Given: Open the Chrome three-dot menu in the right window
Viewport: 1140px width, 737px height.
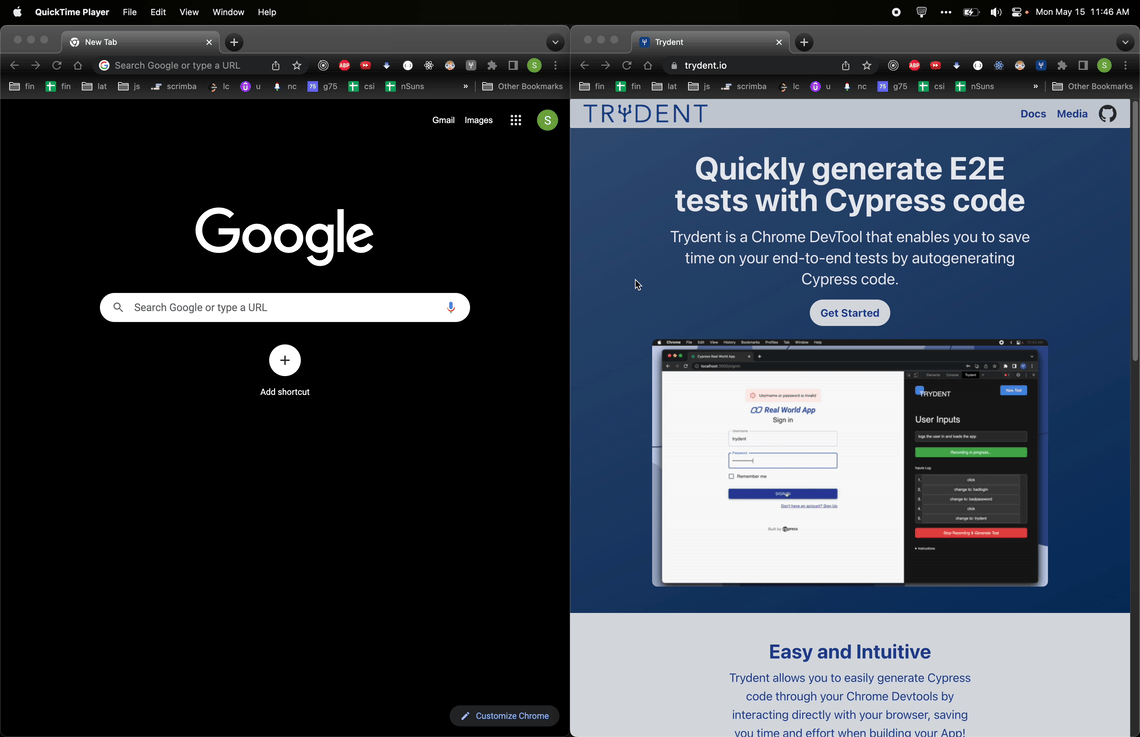Looking at the screenshot, I should click(1125, 65).
